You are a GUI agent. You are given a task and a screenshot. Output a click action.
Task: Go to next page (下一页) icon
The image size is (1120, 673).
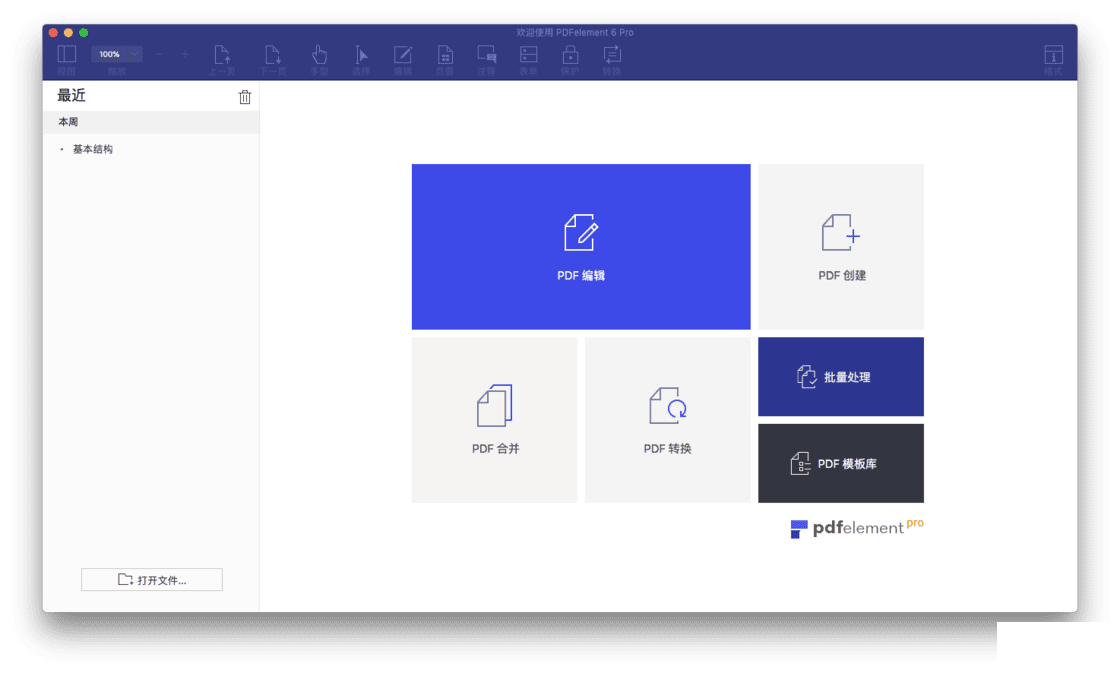click(x=272, y=54)
